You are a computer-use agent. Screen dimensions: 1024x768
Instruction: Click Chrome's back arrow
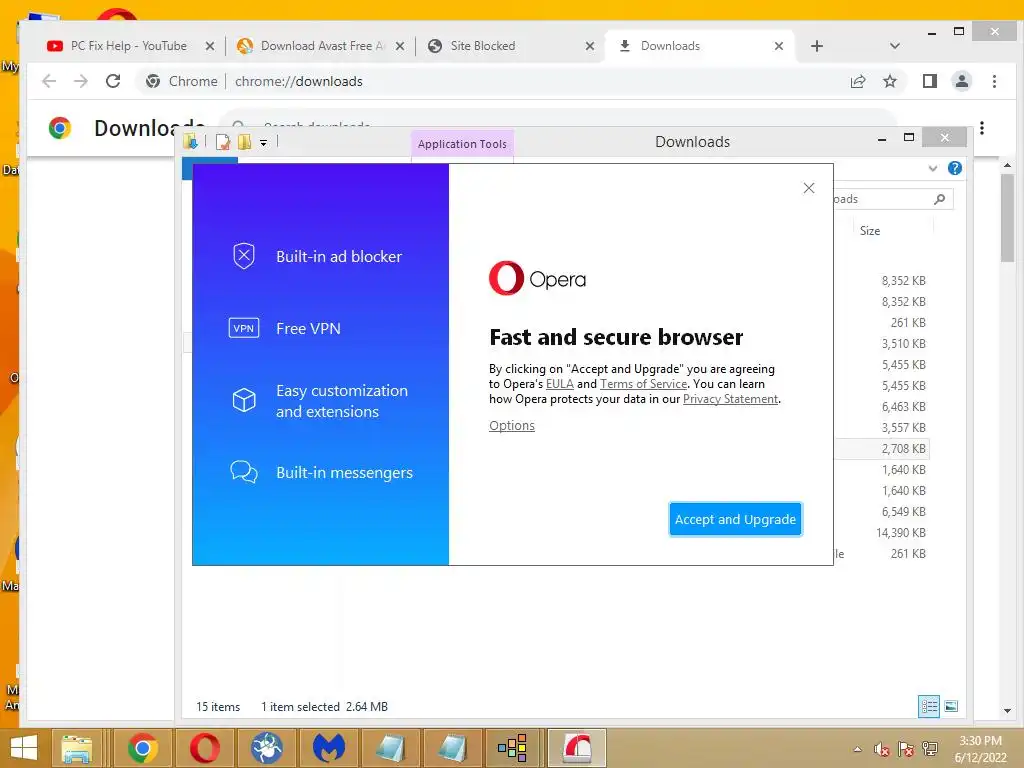49,81
